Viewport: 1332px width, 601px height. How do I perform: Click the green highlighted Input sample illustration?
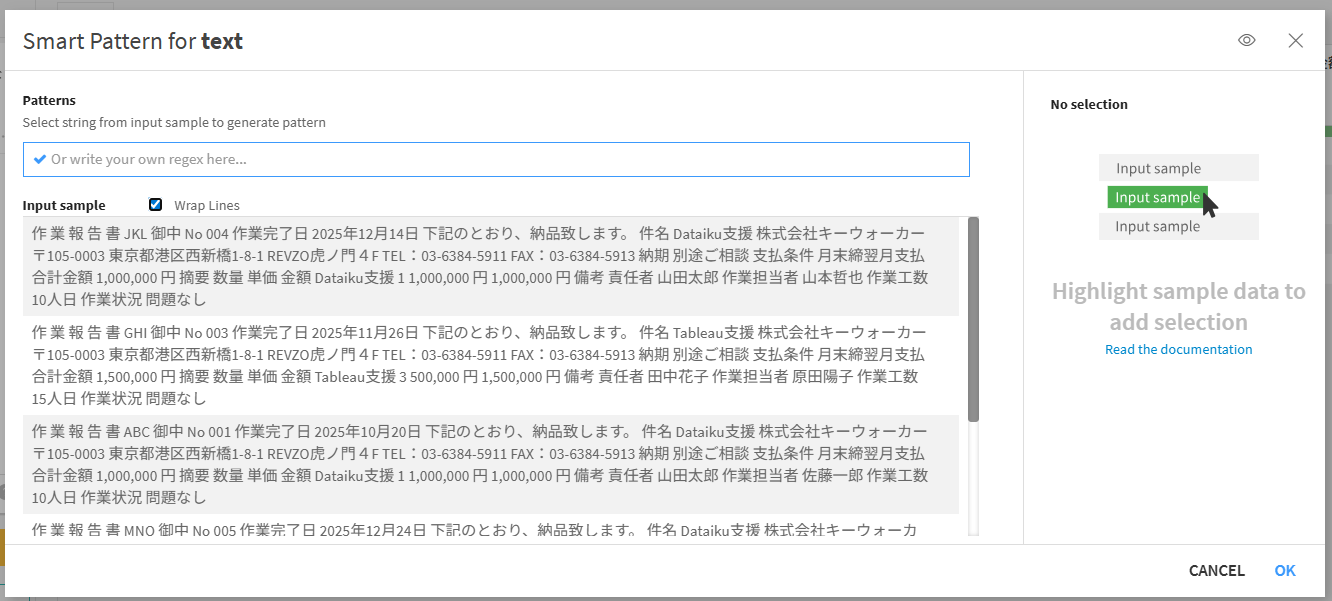(1157, 198)
